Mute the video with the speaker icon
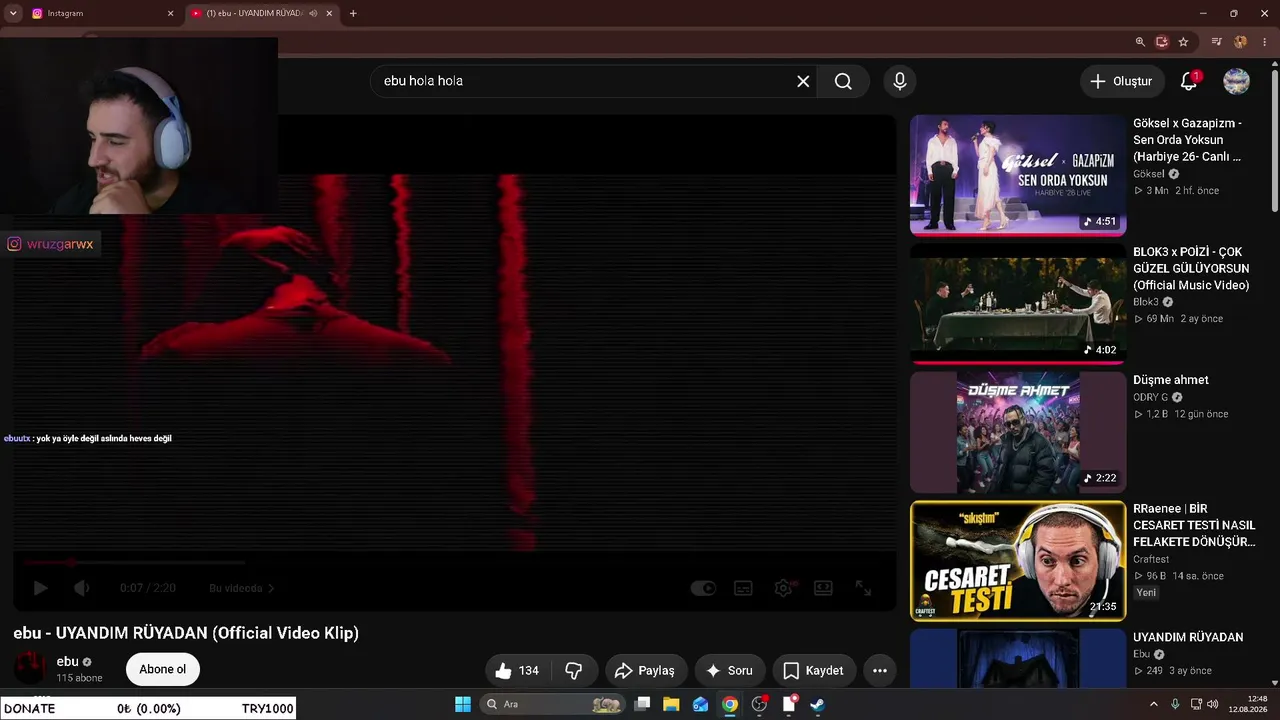The image size is (1280, 720). pos(82,588)
